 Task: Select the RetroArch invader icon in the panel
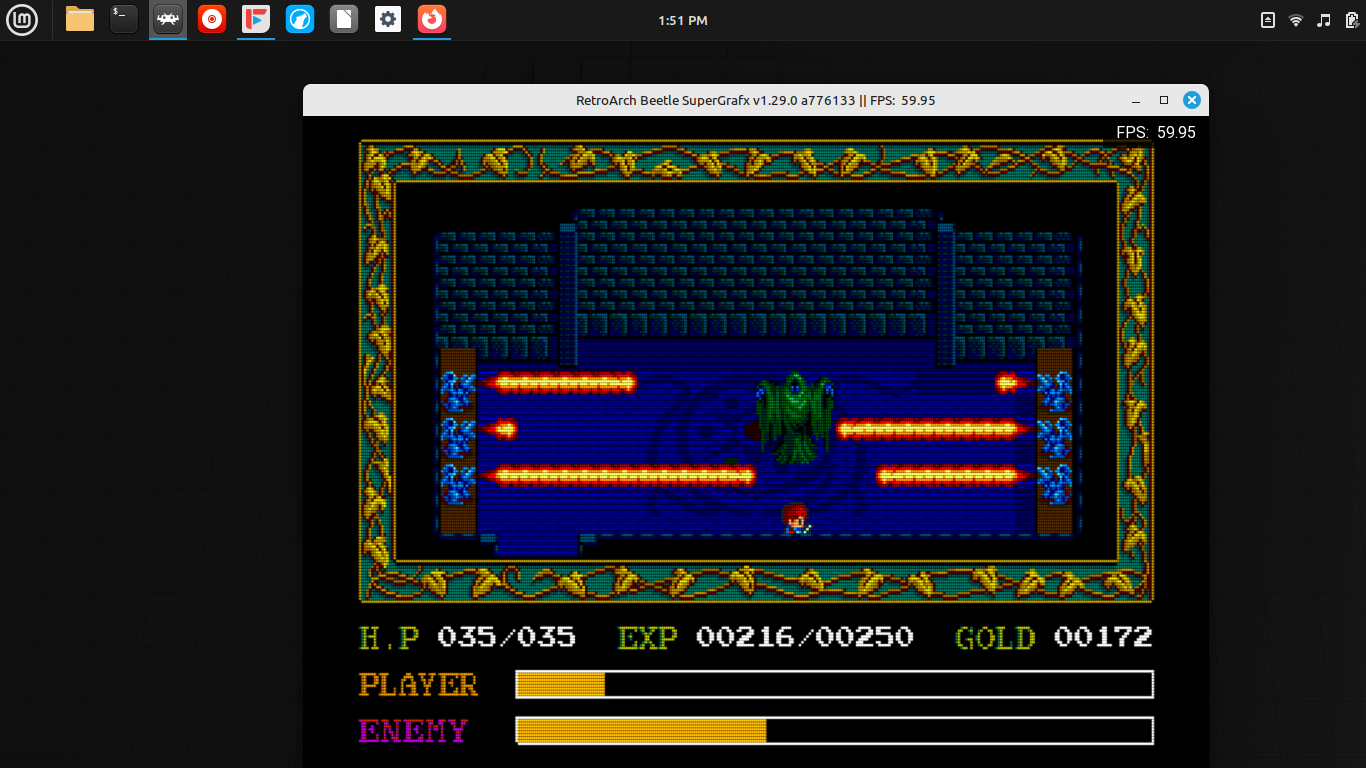(x=168, y=19)
